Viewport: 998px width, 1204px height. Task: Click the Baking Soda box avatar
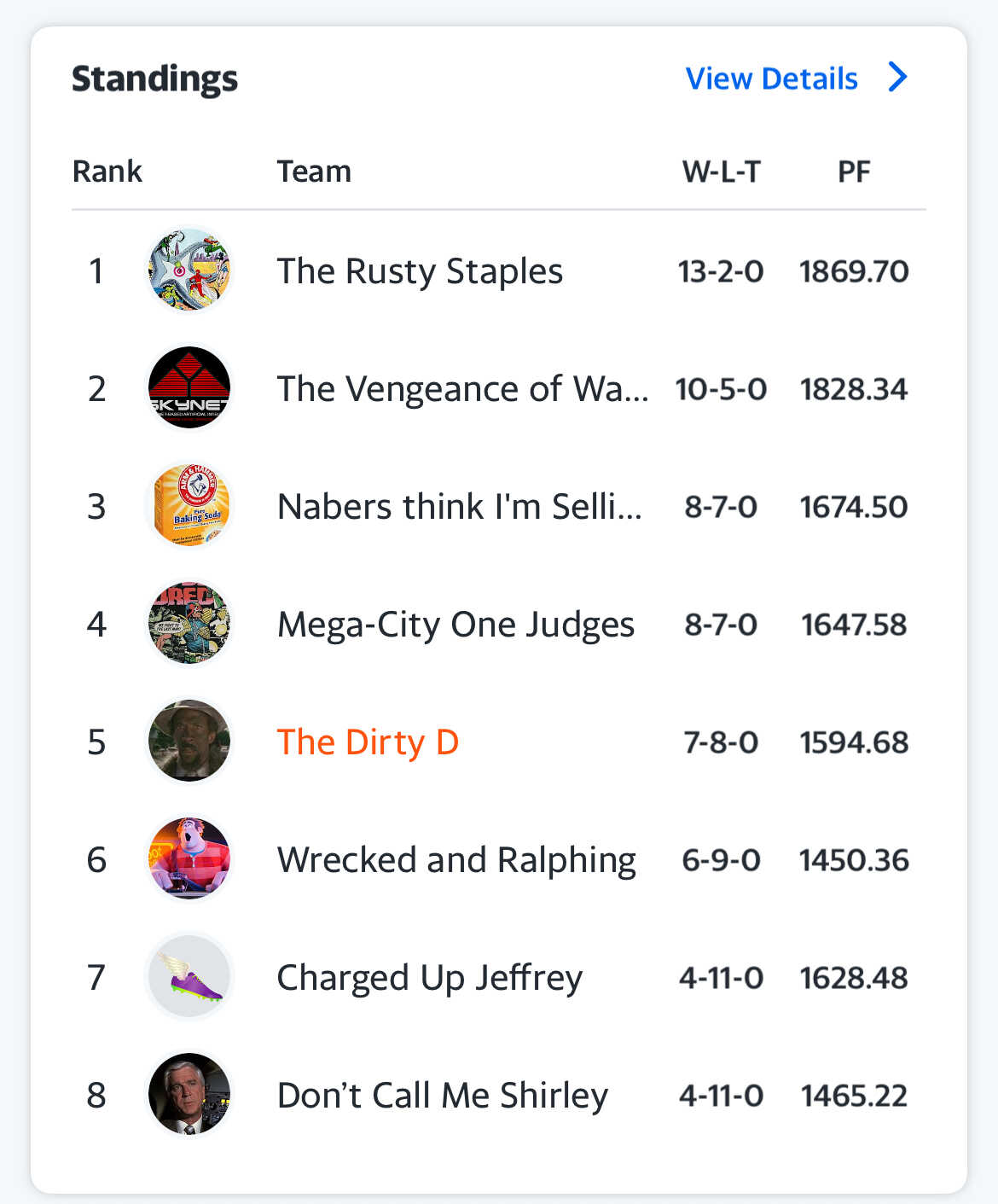point(189,506)
